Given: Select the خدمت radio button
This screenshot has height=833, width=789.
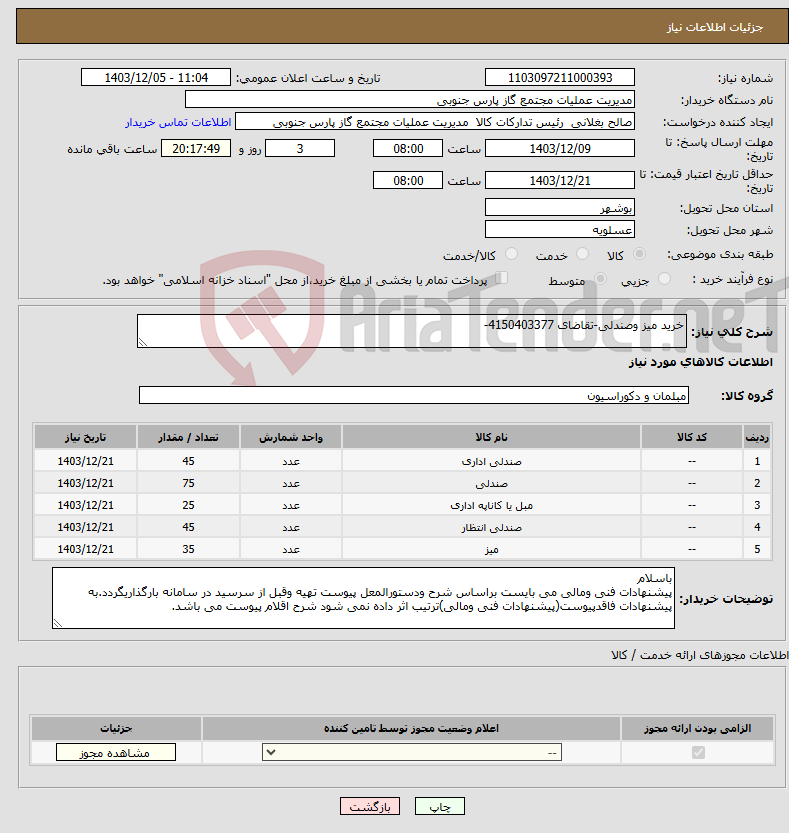Looking at the screenshot, I should tap(582, 254).
